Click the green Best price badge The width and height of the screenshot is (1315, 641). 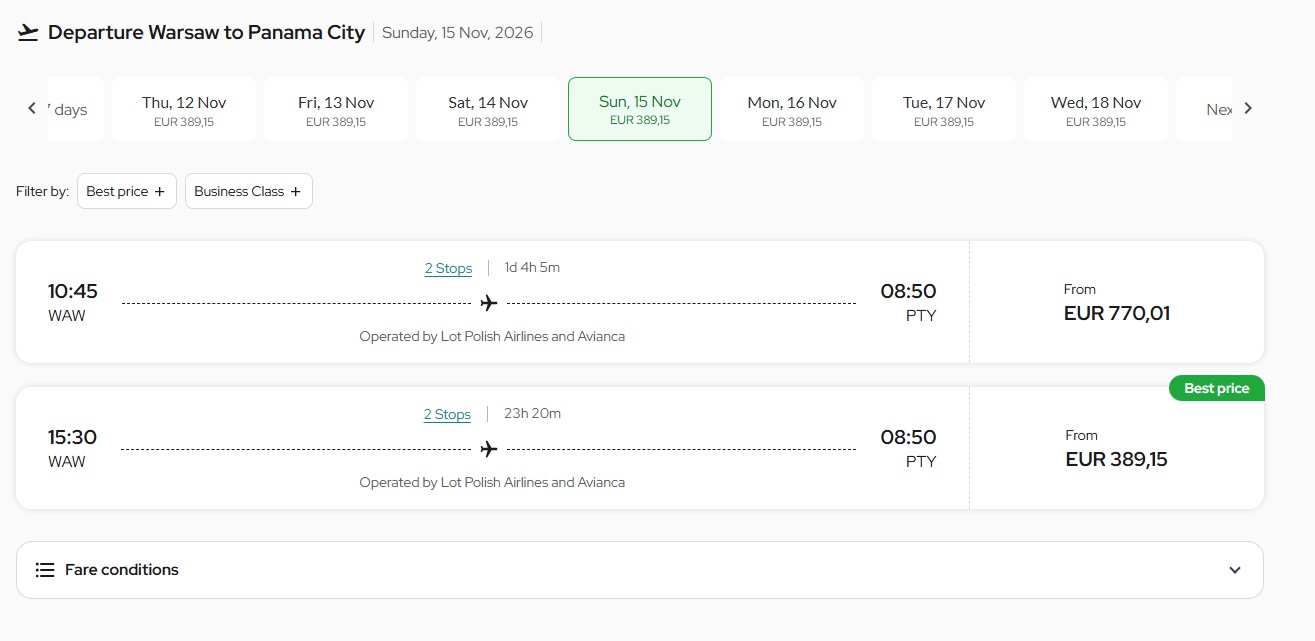tap(1217, 388)
